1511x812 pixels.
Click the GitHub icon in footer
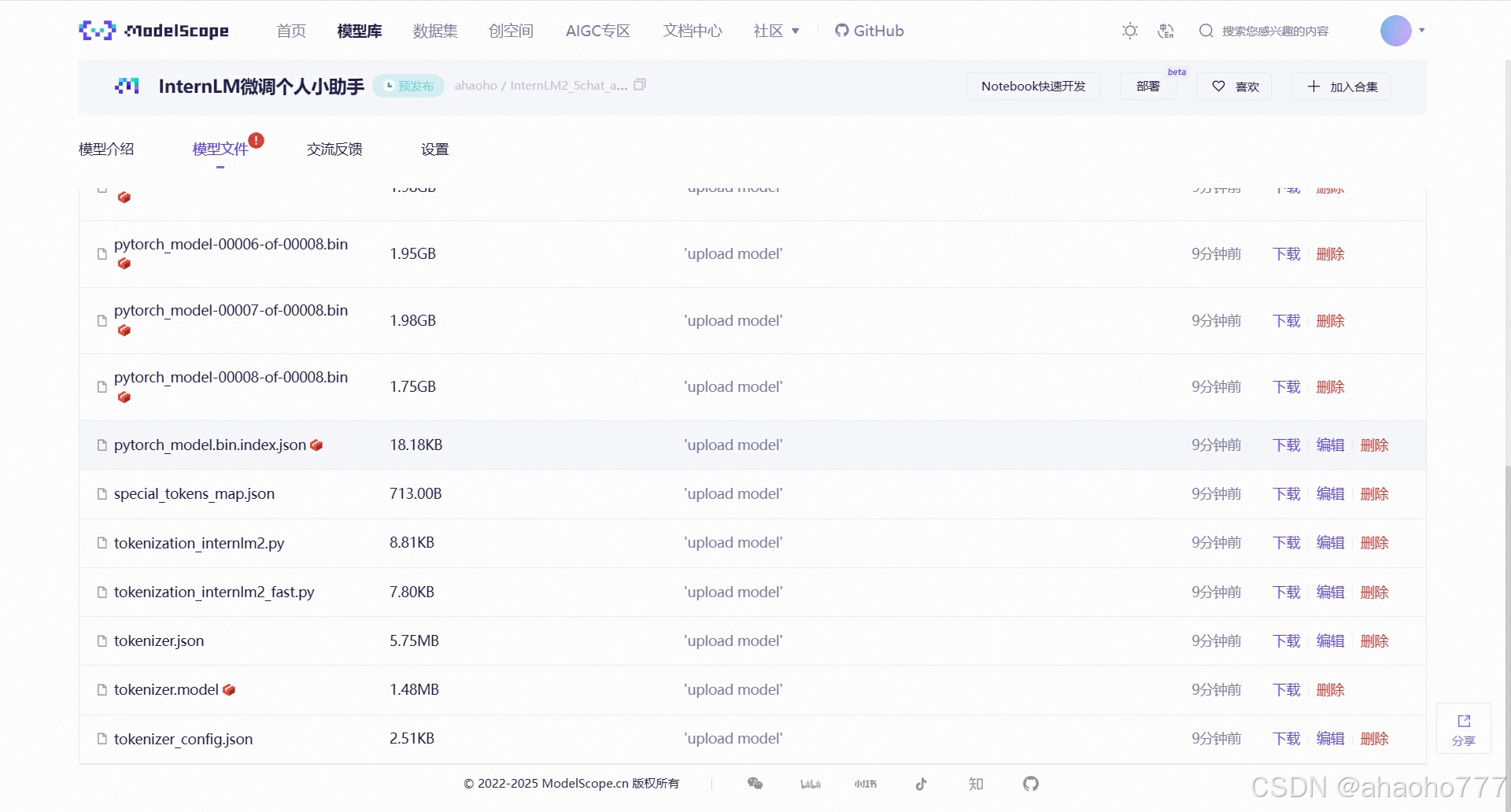[1031, 784]
